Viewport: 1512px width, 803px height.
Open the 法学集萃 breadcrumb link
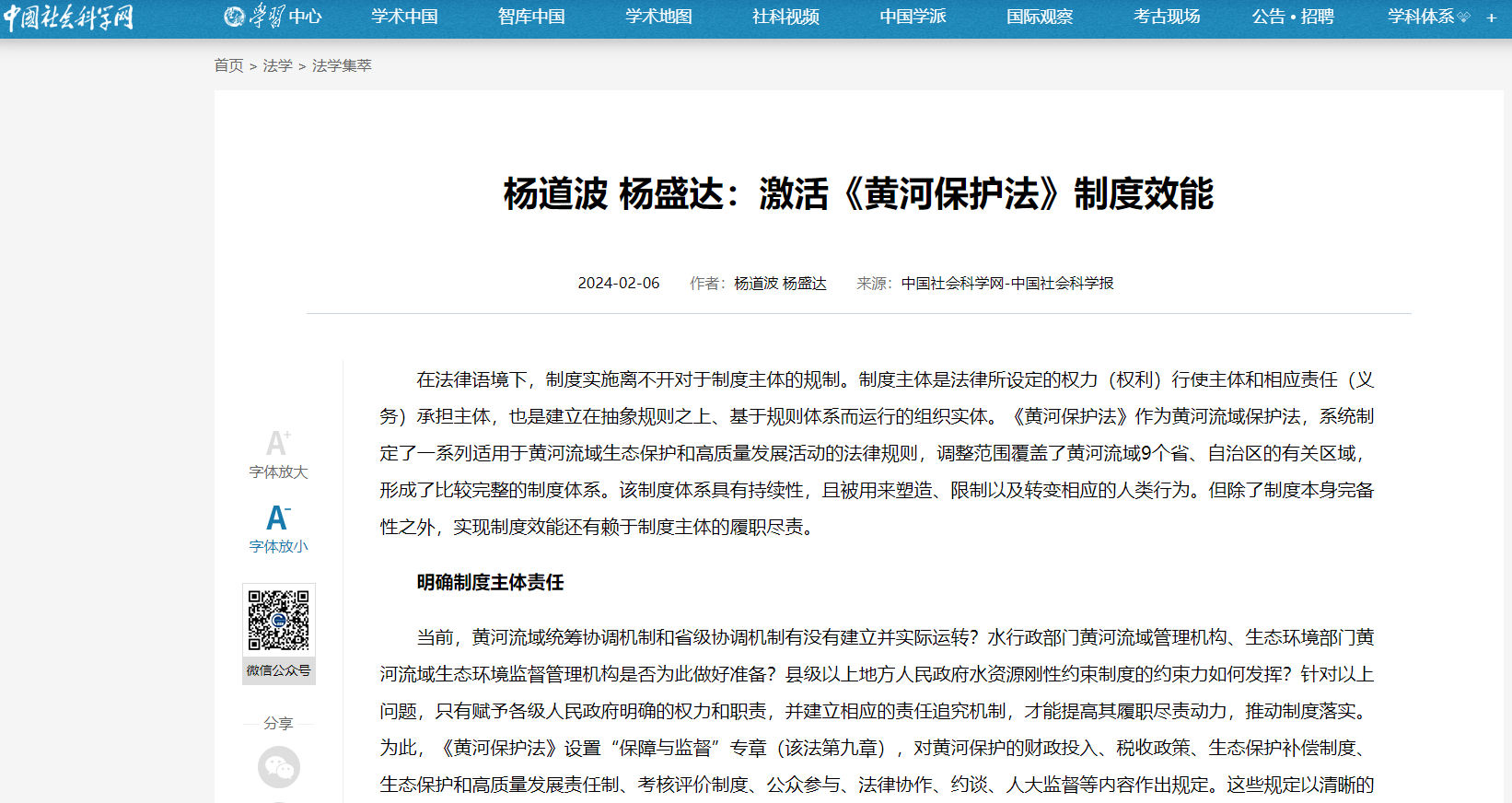342,65
